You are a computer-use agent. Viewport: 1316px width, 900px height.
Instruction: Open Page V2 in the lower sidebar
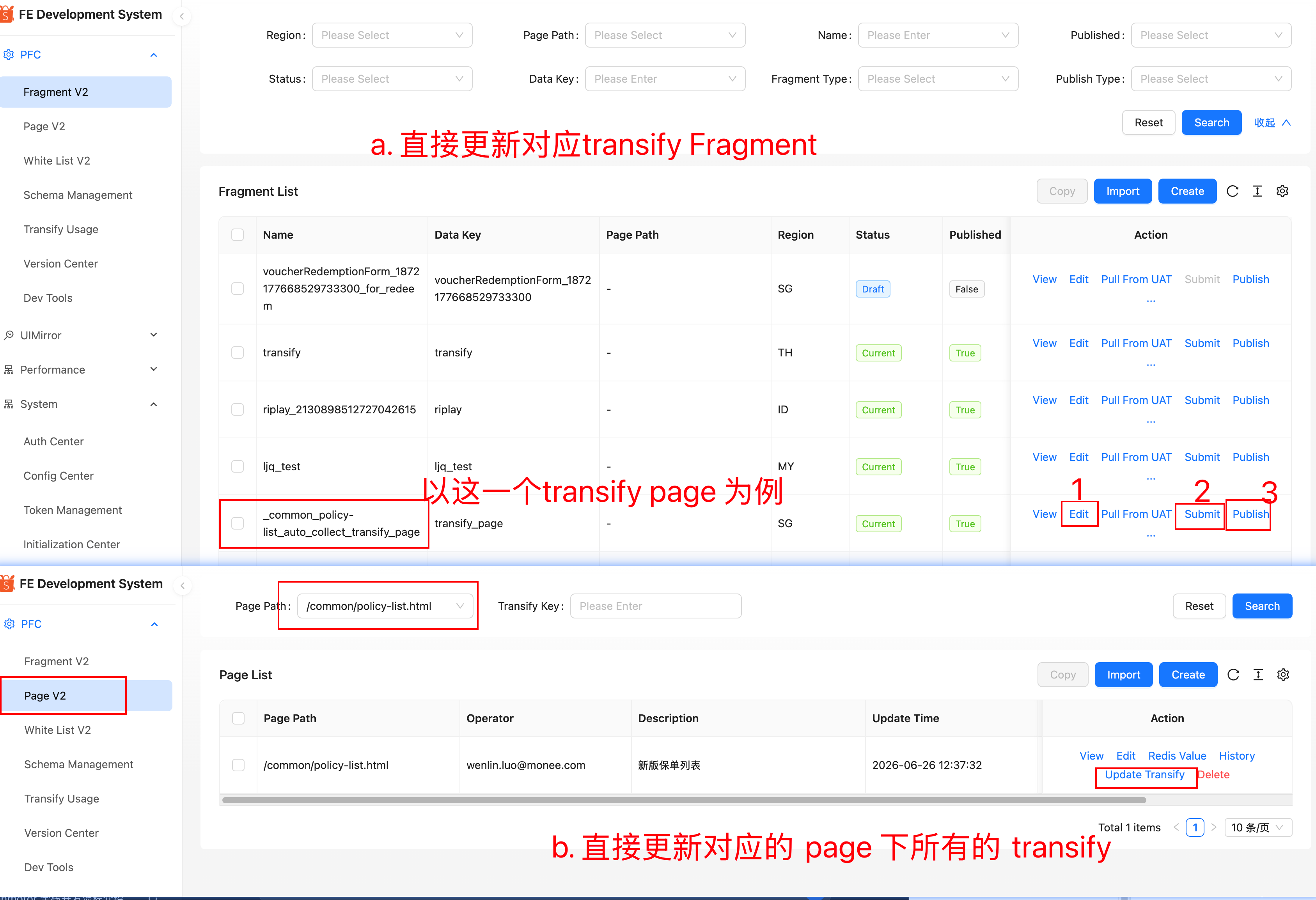click(x=86, y=696)
